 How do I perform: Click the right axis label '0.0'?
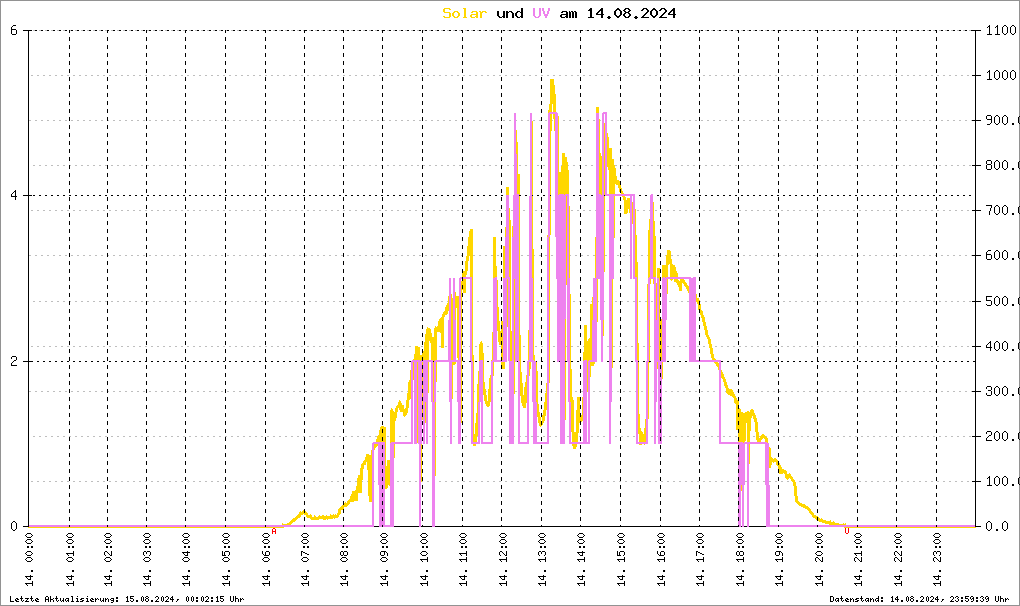point(997,527)
